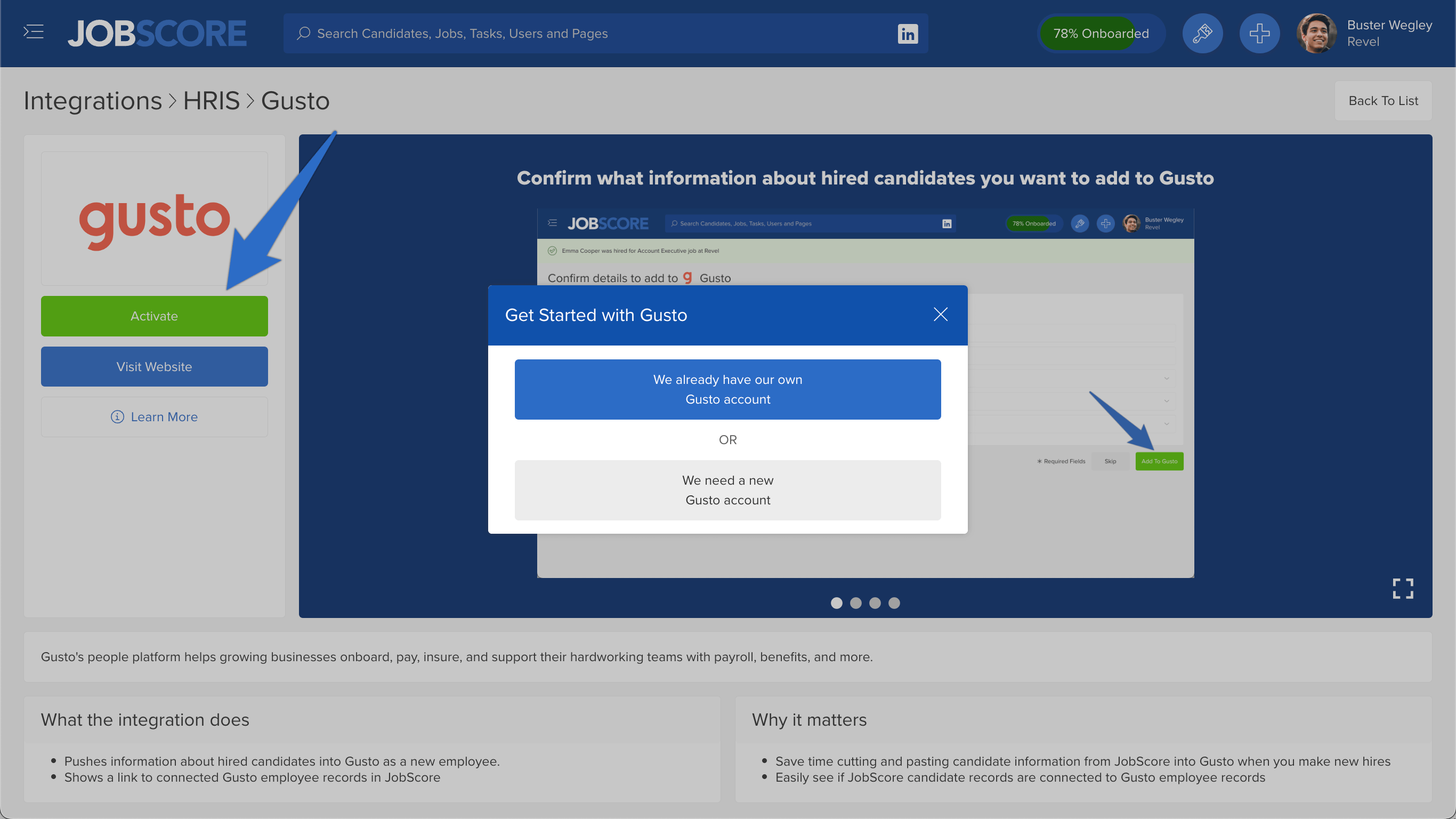The height and width of the screenshot is (819, 1456).
Task: Navigate to Integrations via the breadcrumb
Action: [93, 101]
